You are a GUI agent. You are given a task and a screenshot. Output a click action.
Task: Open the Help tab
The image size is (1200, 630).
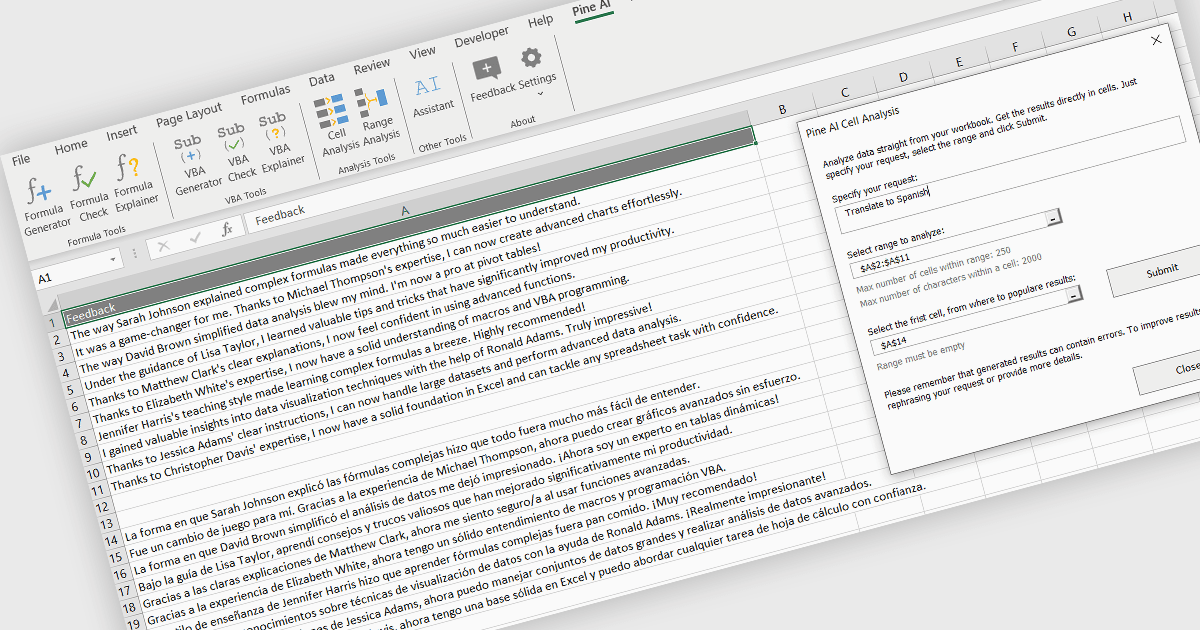540,22
